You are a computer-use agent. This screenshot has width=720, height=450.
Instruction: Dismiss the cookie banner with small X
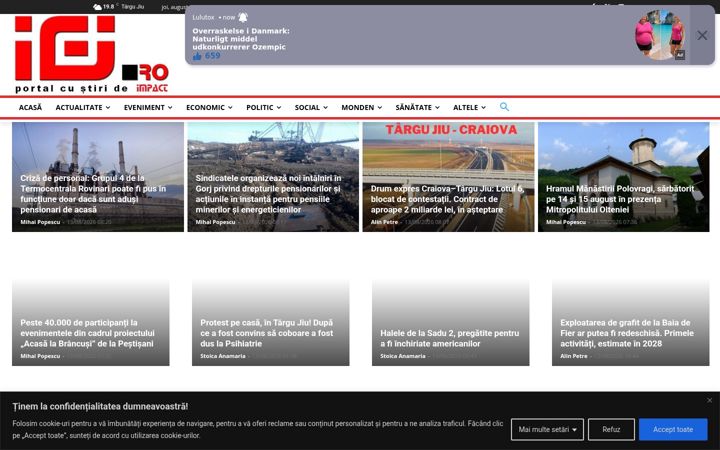709,400
